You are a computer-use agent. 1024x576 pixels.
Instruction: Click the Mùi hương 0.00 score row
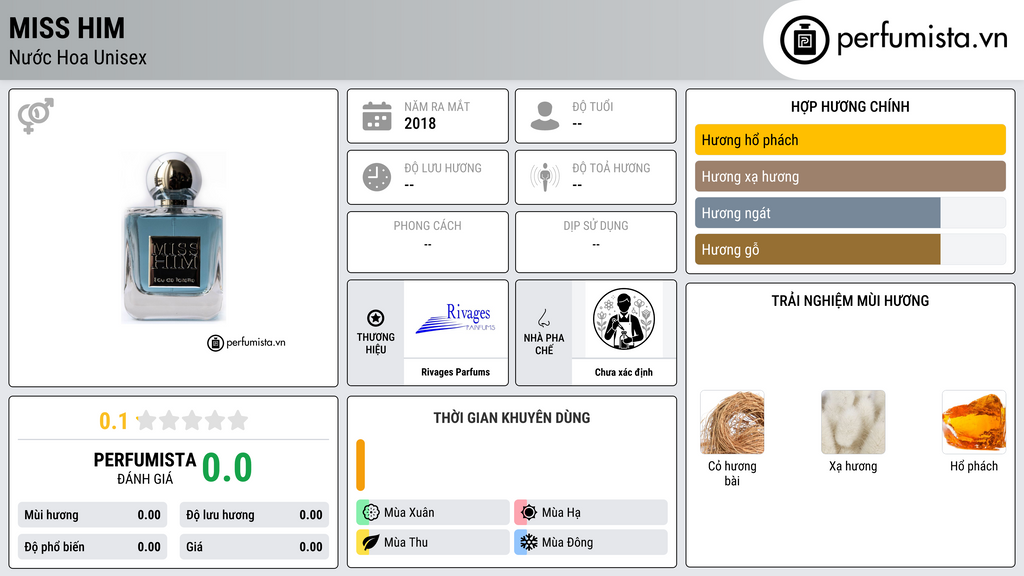tap(92, 515)
